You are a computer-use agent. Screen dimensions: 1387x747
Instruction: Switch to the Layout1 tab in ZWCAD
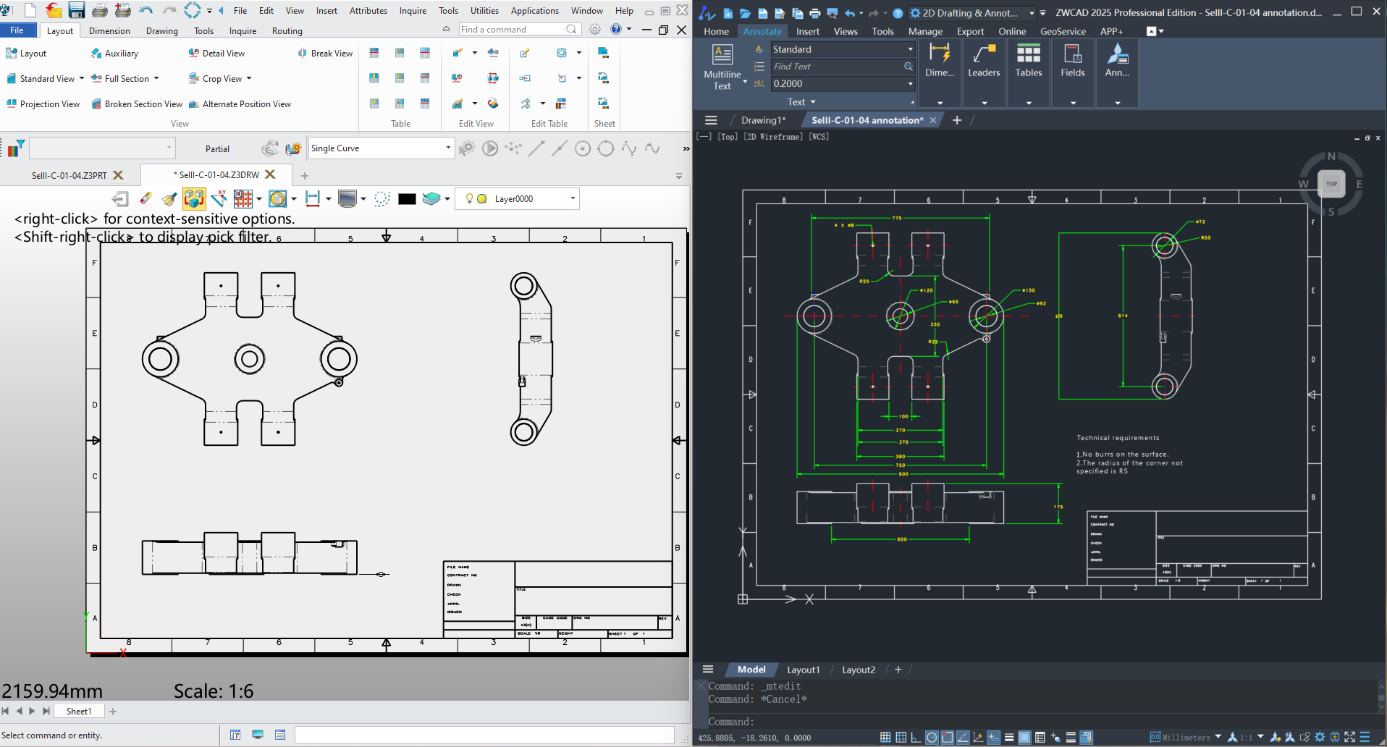pos(803,670)
